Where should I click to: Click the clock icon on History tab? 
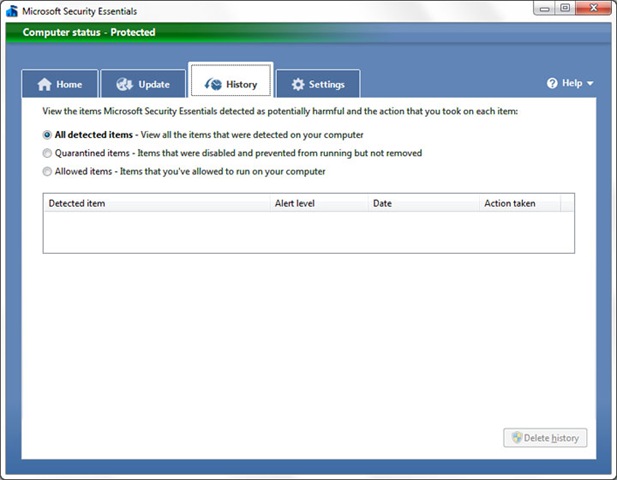pyautogui.click(x=213, y=84)
